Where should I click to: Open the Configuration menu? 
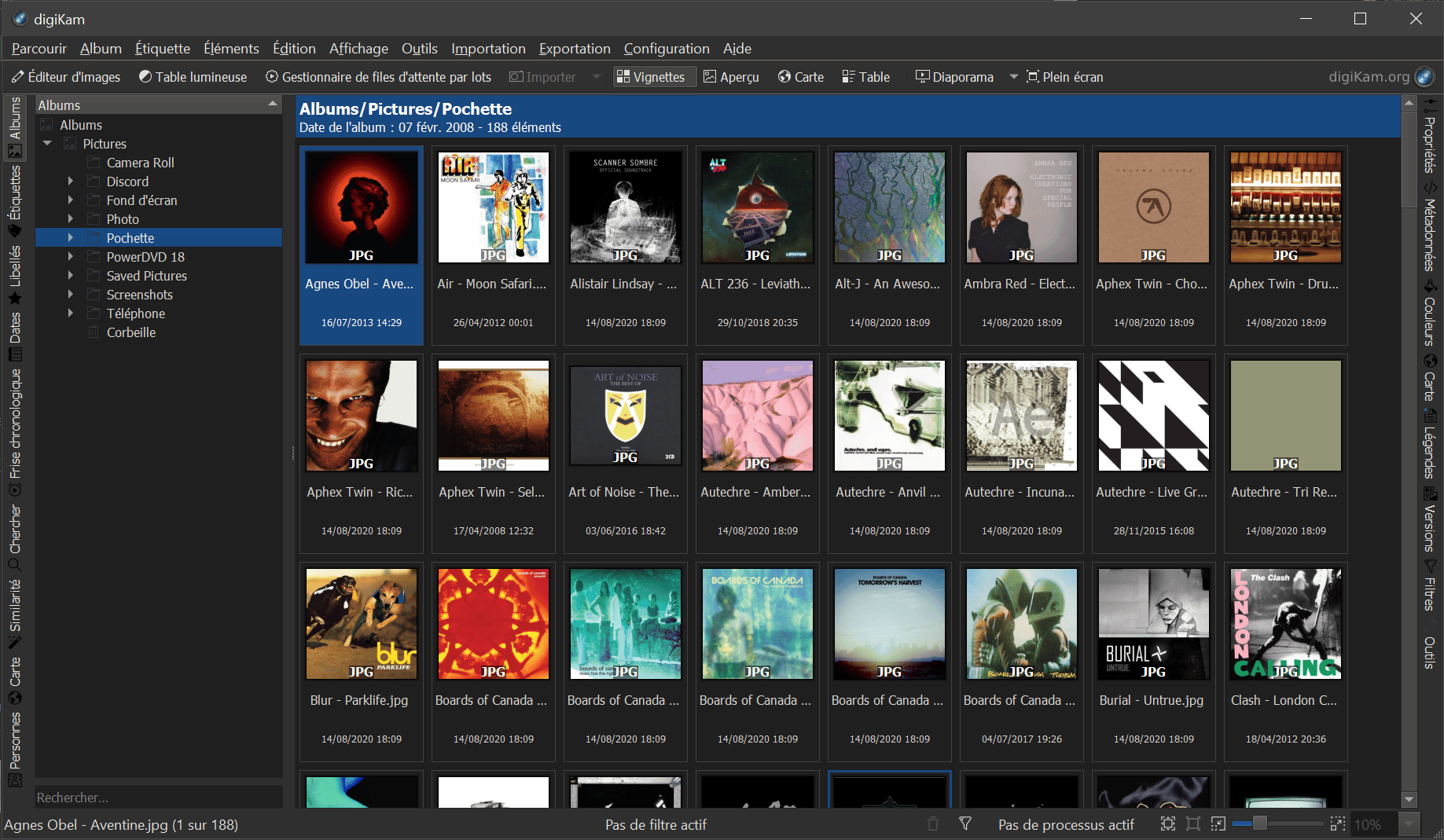pos(667,49)
